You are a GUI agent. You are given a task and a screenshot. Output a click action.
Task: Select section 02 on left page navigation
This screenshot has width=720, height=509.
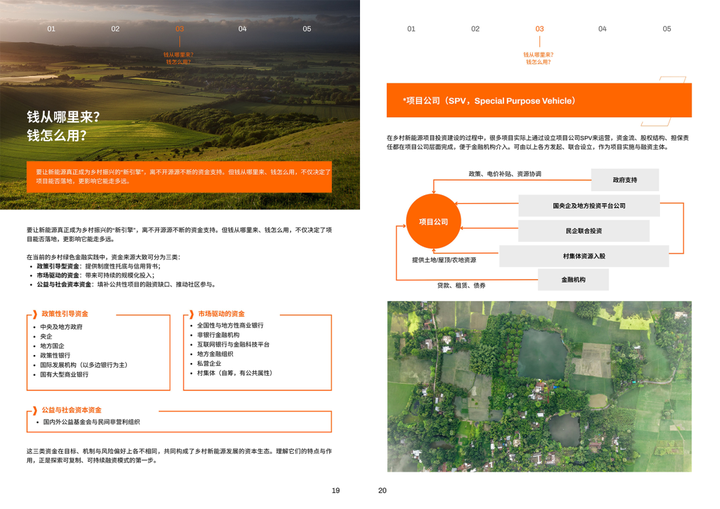click(115, 28)
